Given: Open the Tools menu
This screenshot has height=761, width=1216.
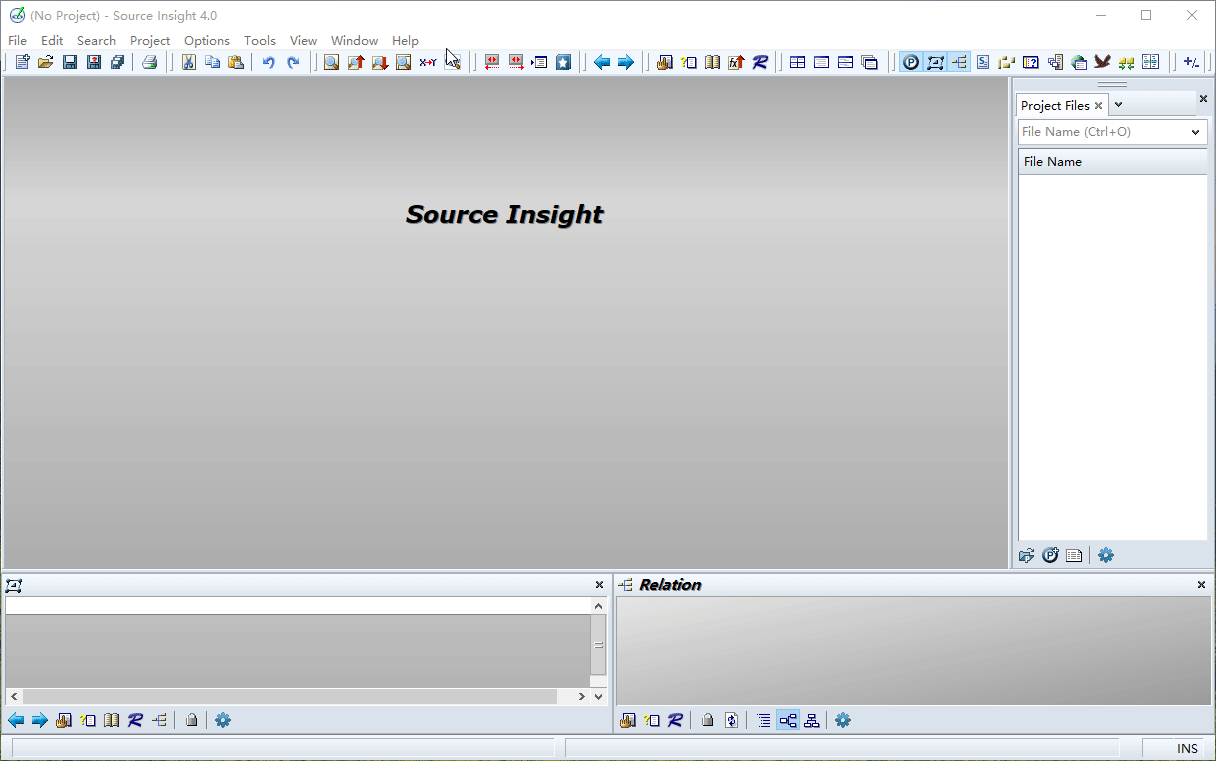Looking at the screenshot, I should [x=260, y=41].
